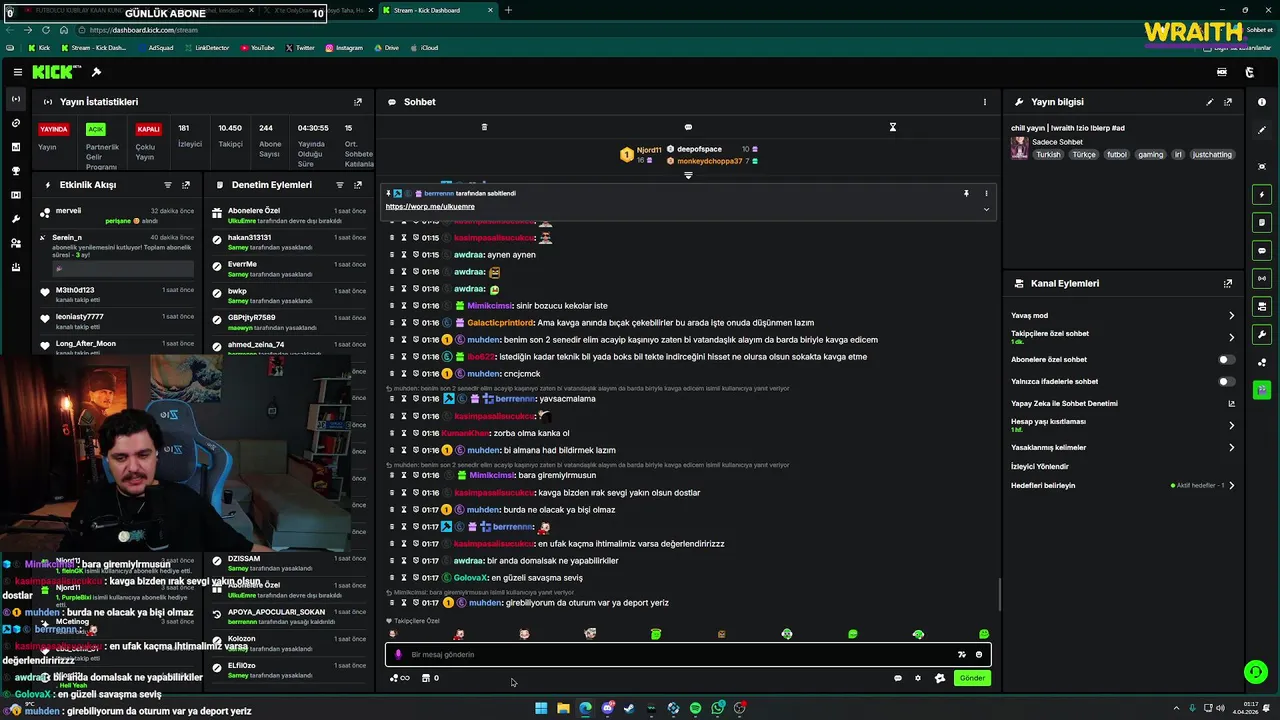Screen dimensions: 1280x720
Task: Open the wrench settings icon in left sidebar
Action: 15,219
